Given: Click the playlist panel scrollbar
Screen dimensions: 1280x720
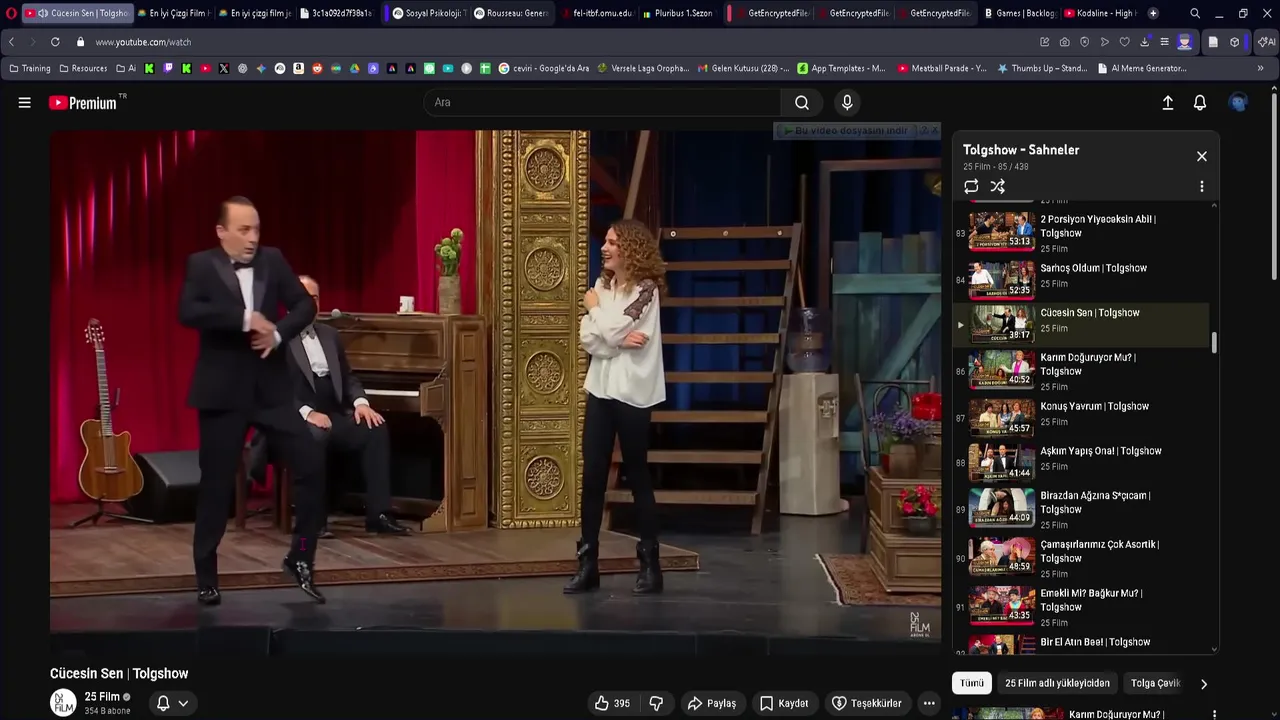Looking at the screenshot, I should (1215, 342).
